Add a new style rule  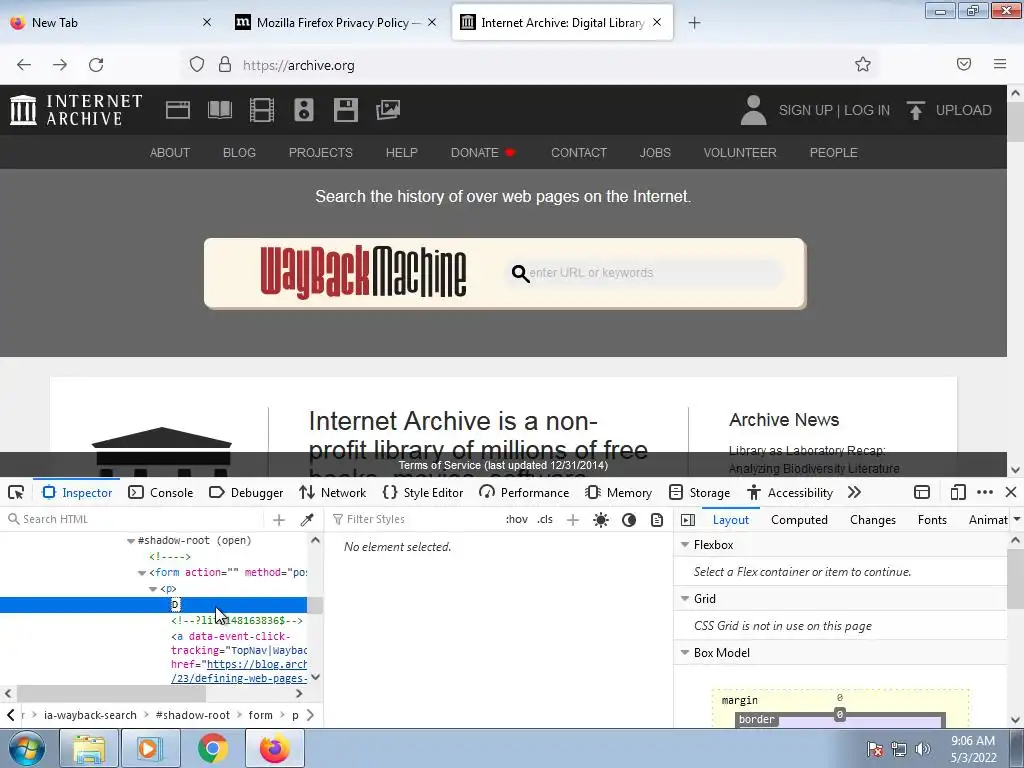click(573, 520)
